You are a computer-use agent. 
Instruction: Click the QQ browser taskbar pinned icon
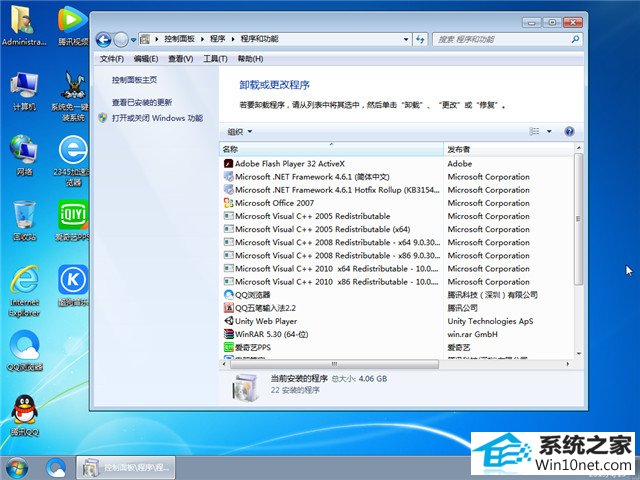pos(56,468)
